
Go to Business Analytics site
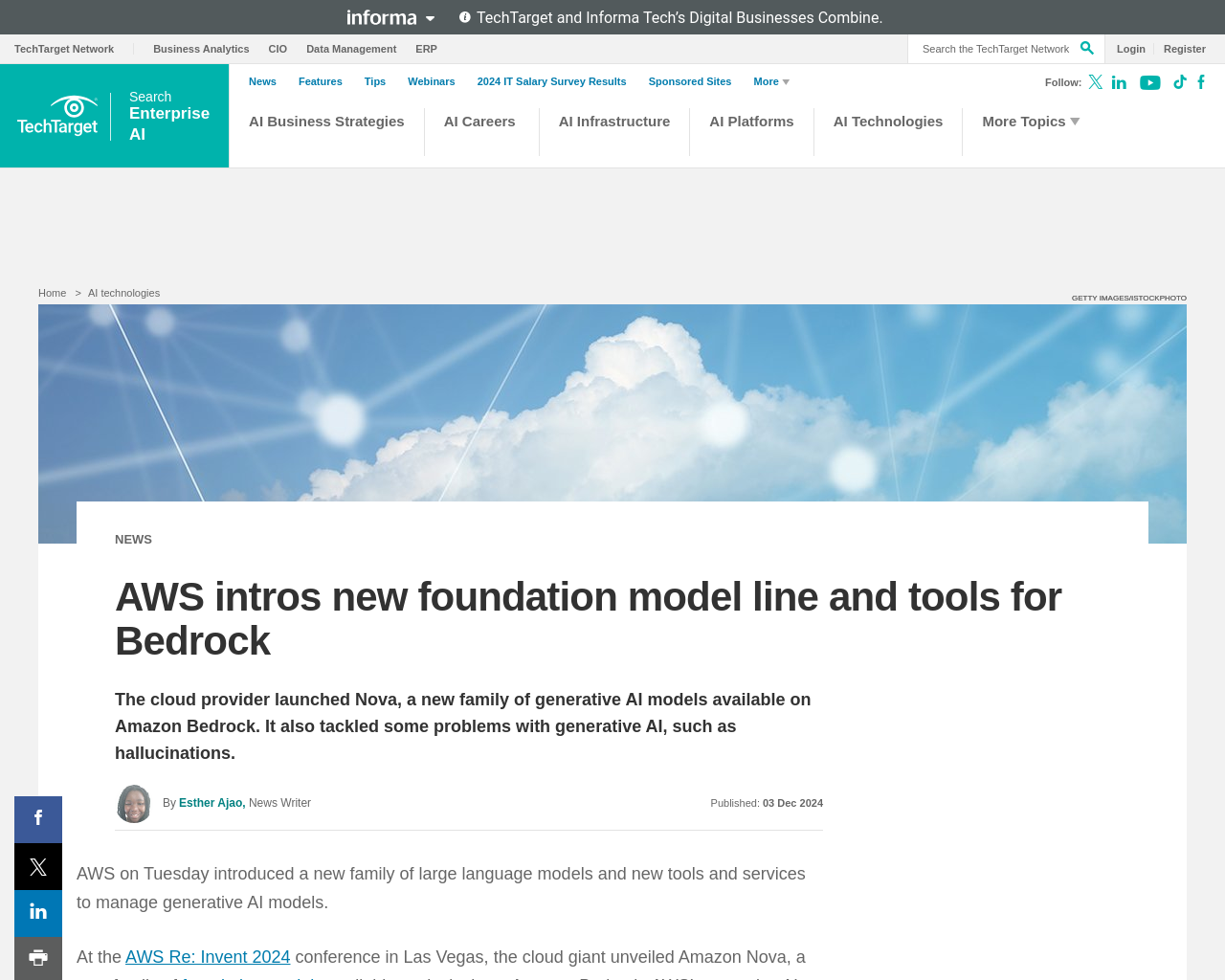(x=201, y=49)
